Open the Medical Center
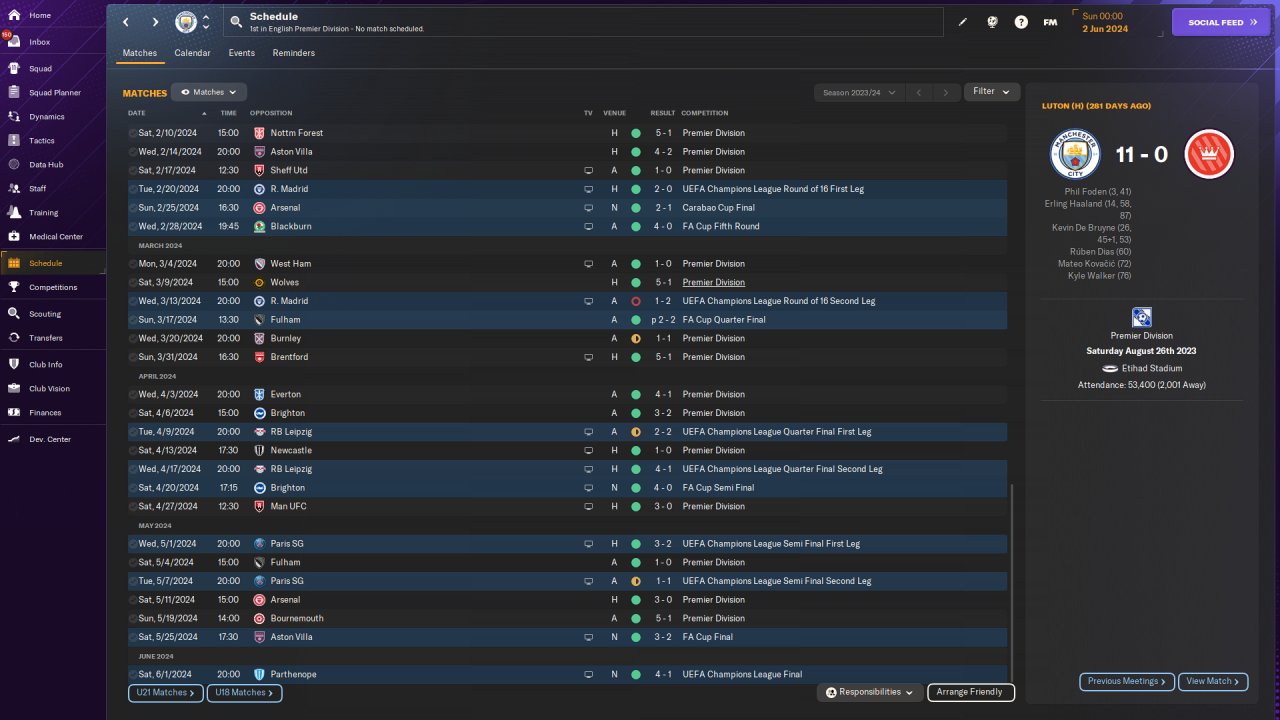The height and width of the screenshot is (720, 1280). [53, 237]
